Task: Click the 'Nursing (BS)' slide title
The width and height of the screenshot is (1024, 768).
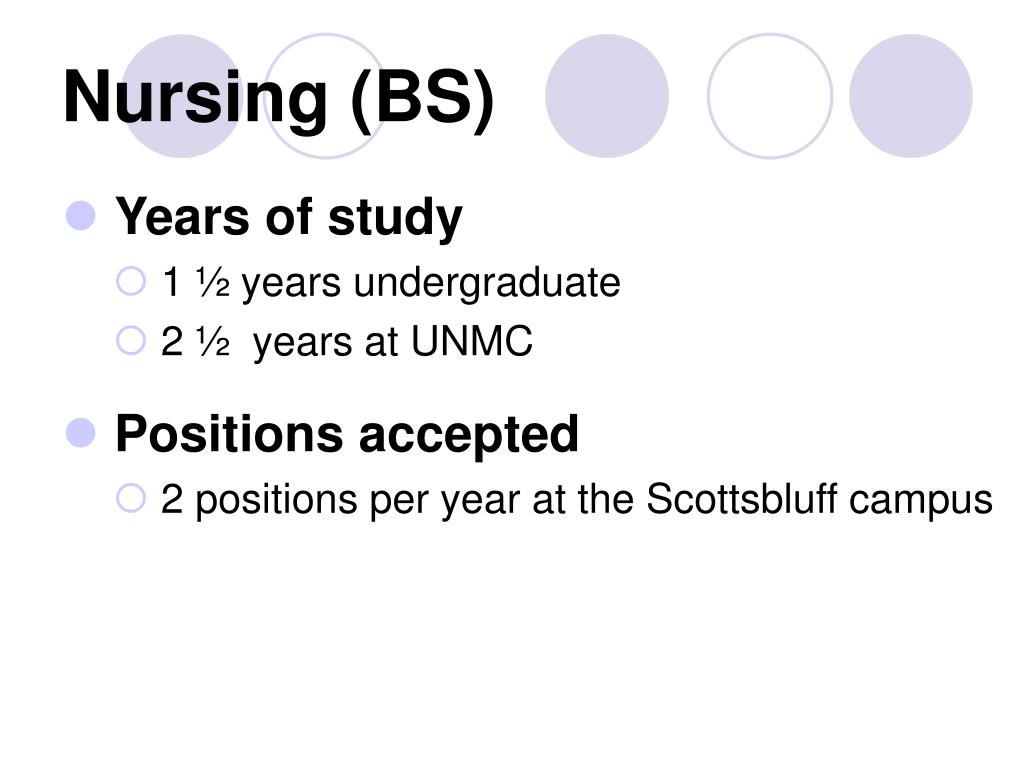Action: click(279, 98)
